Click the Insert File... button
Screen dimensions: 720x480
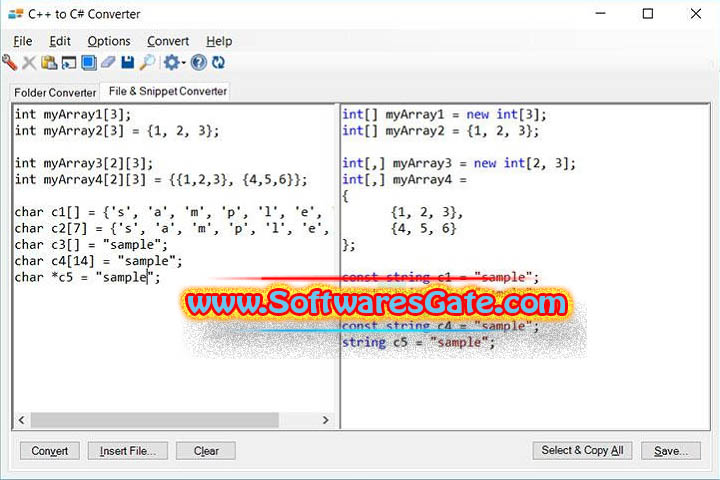pos(128,451)
